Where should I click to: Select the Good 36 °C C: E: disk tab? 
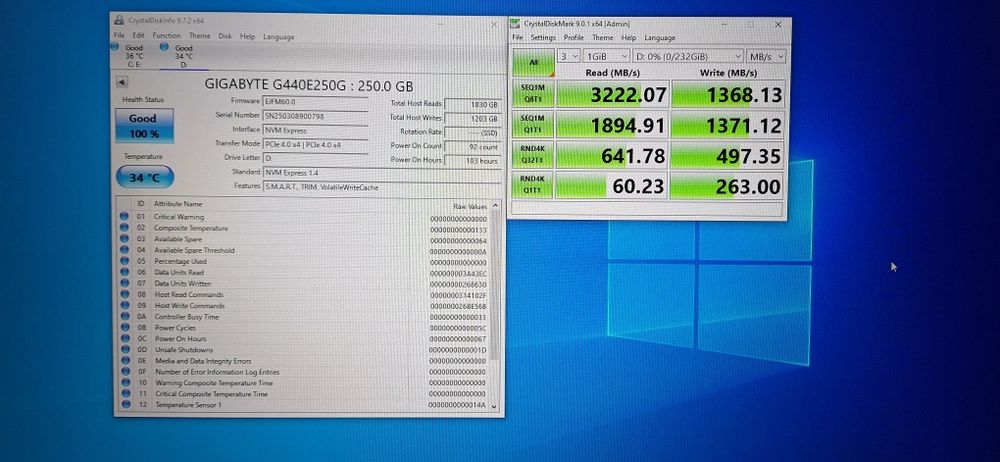click(134, 56)
